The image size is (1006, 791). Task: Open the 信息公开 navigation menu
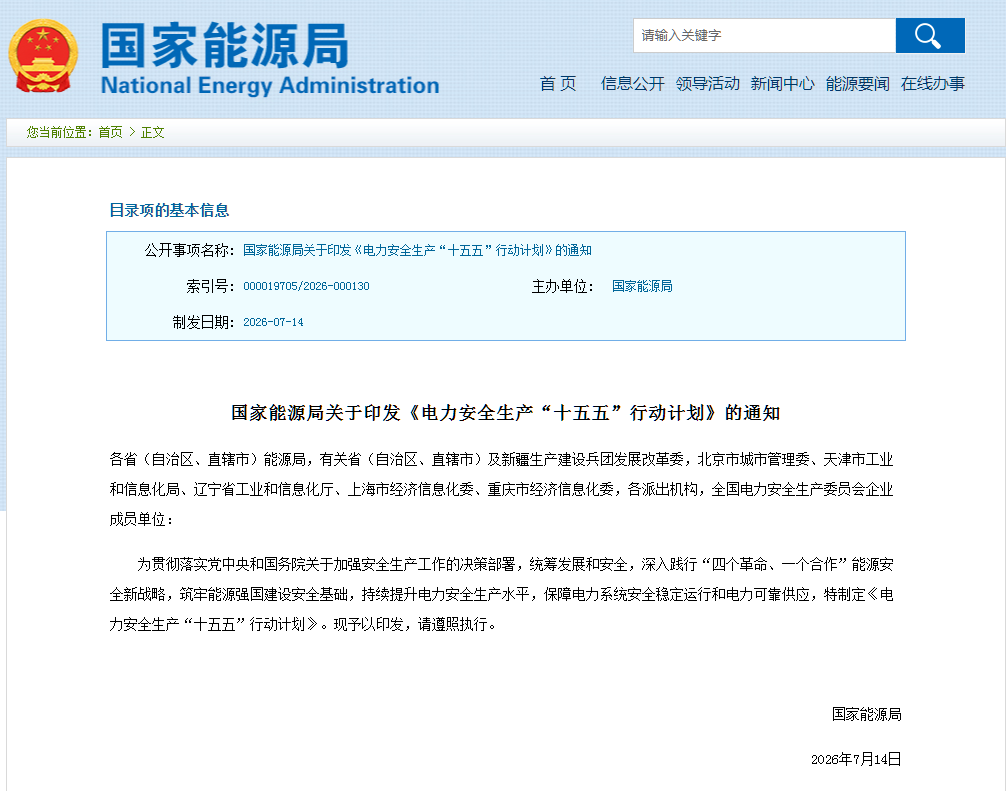633,83
